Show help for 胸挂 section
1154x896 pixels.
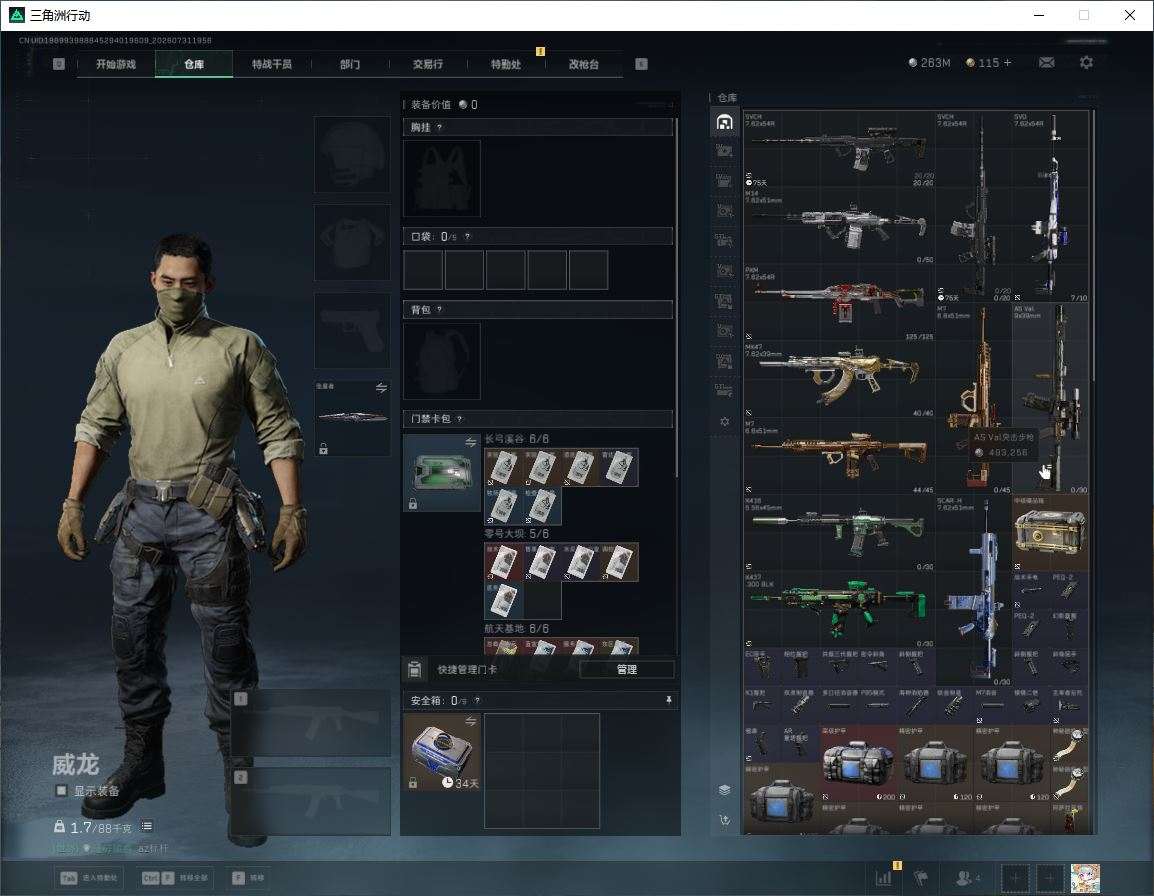(439, 127)
